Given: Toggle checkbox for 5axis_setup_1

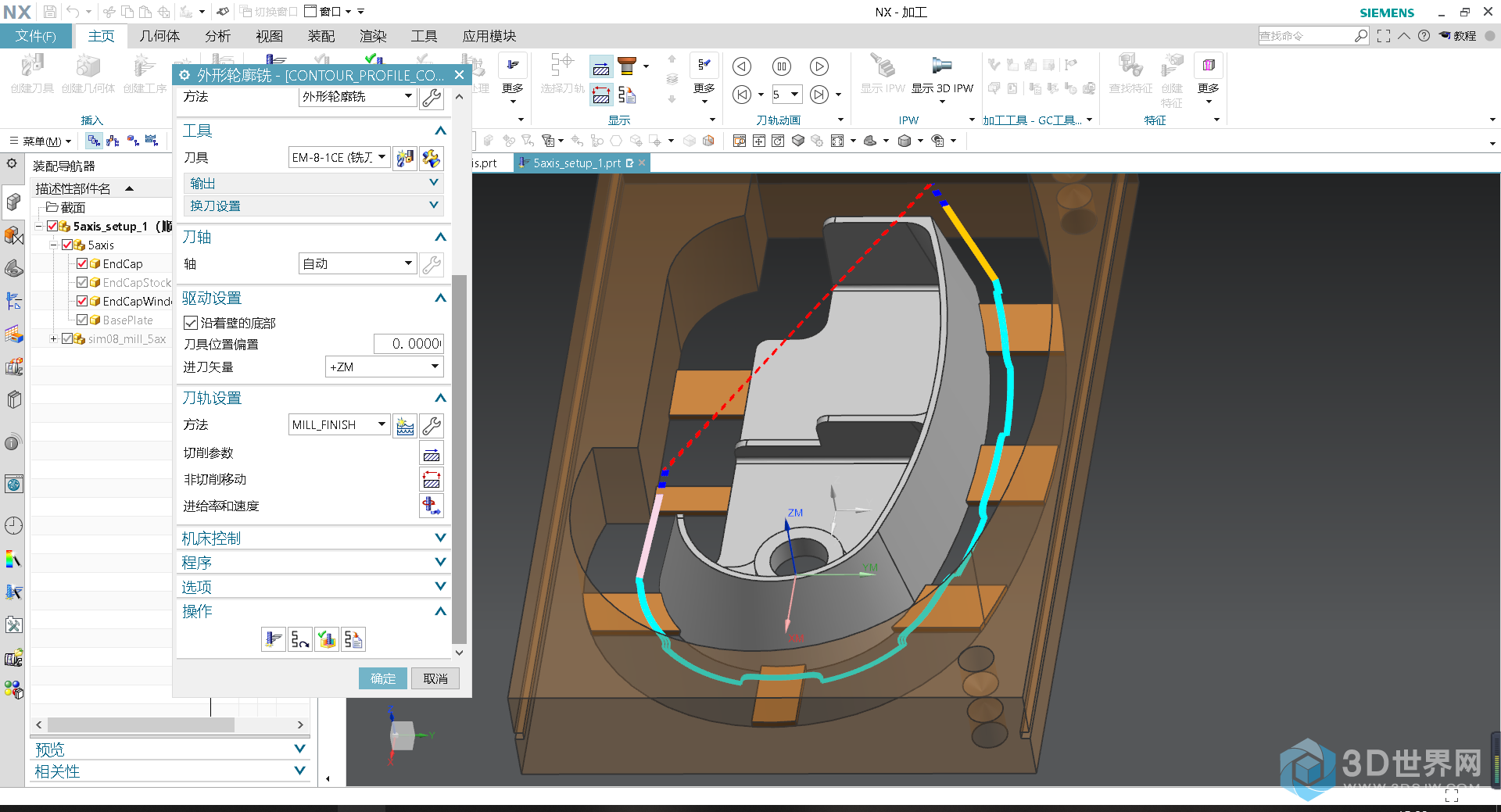Looking at the screenshot, I should [x=52, y=227].
